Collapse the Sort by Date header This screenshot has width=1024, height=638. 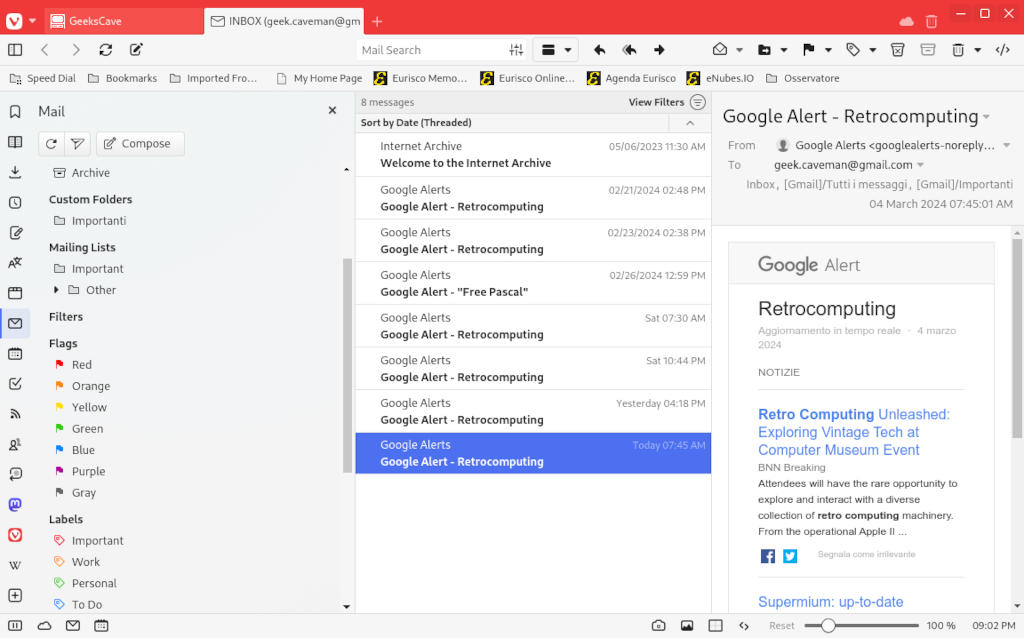(690, 123)
